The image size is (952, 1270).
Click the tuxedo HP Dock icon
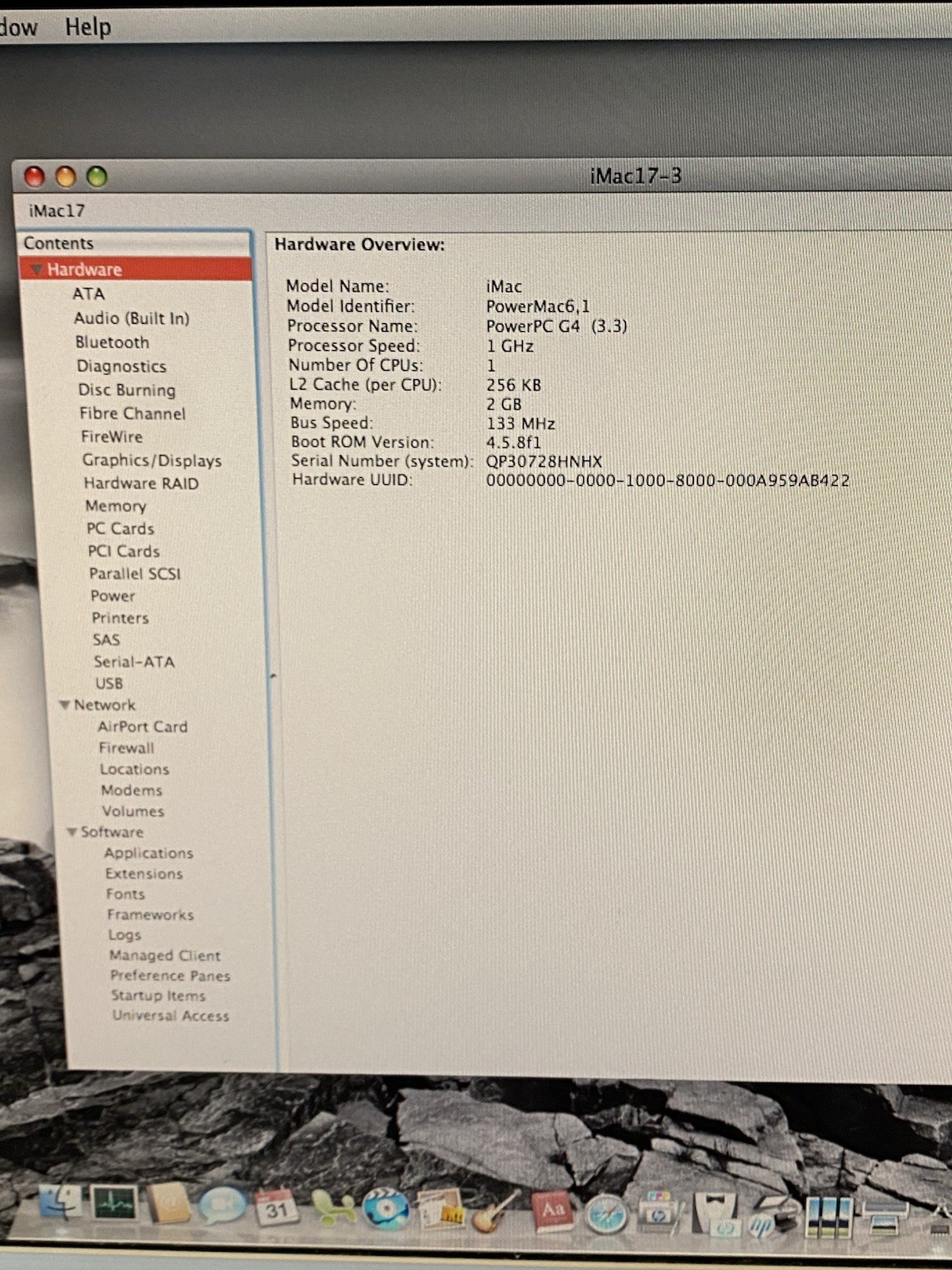[x=716, y=1216]
